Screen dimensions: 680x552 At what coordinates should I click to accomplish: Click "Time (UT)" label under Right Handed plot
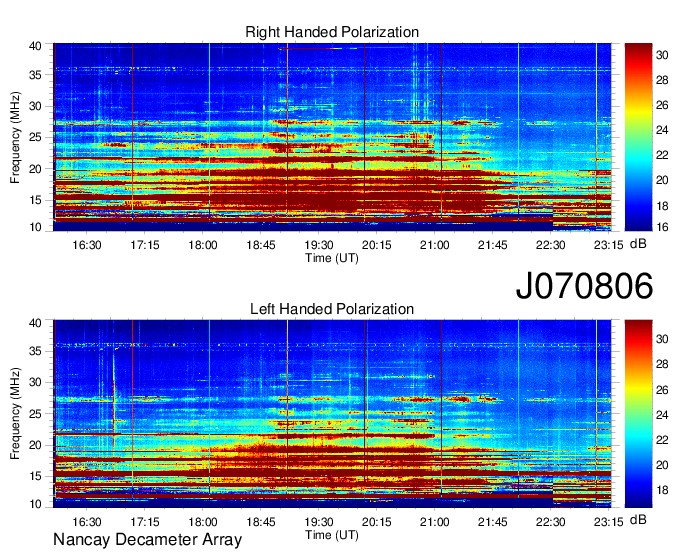[x=332, y=258]
